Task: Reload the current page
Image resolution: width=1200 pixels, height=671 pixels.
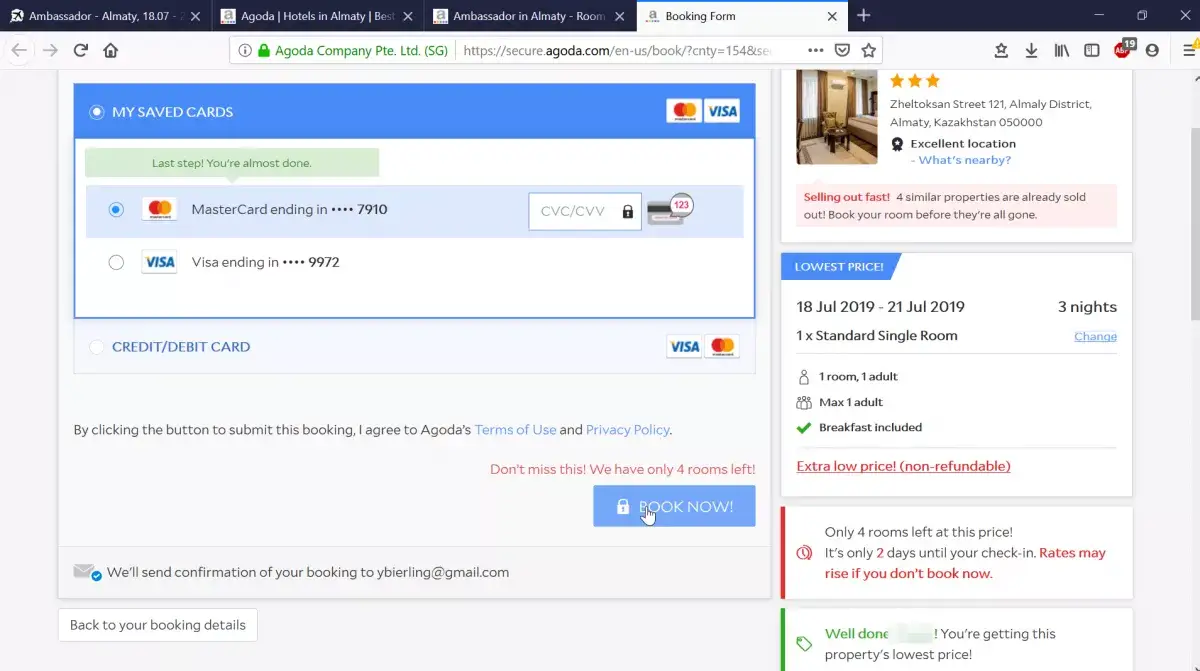Action: click(81, 50)
